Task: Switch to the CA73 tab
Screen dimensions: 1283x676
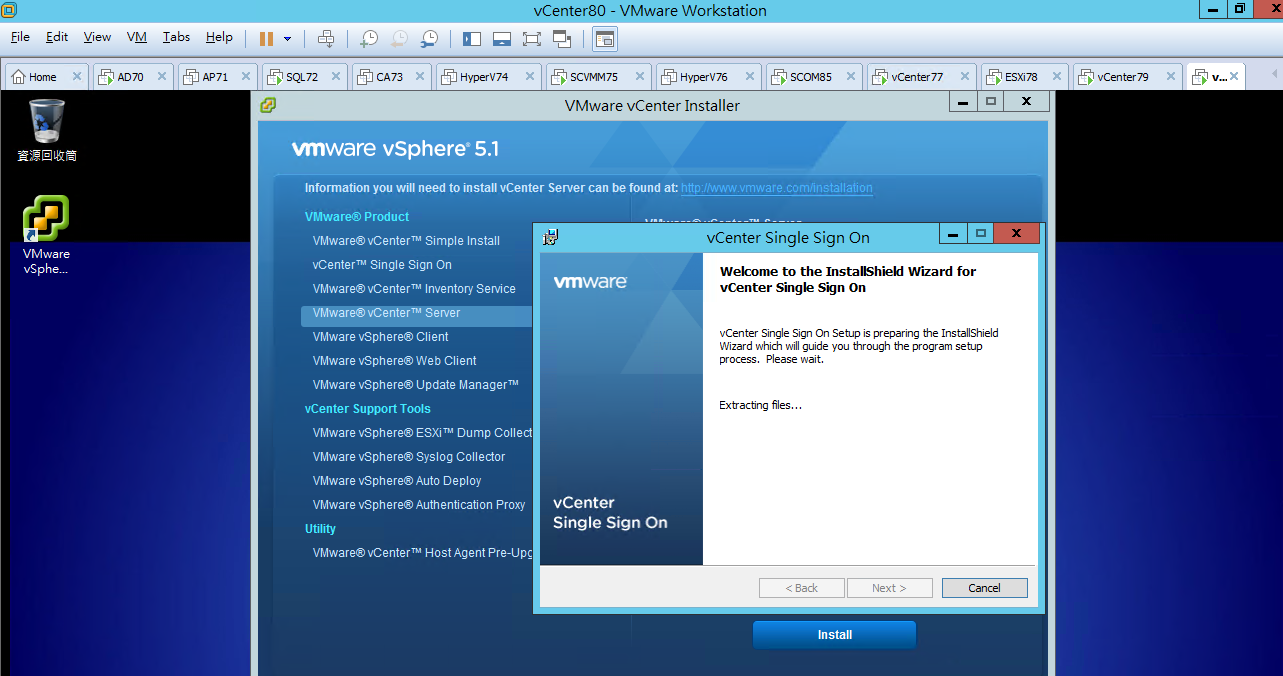Action: (x=390, y=77)
